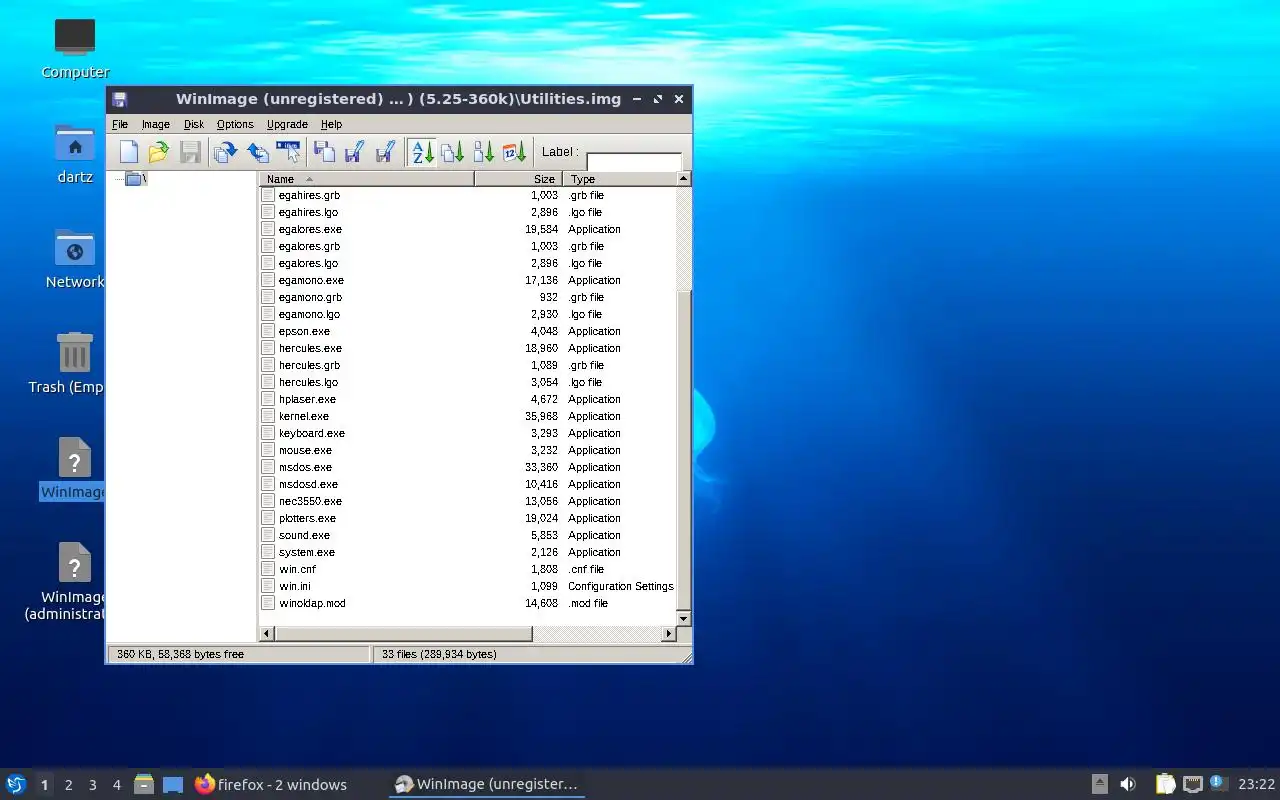
Task: Click the Type column header
Action: pyautogui.click(x=620, y=179)
